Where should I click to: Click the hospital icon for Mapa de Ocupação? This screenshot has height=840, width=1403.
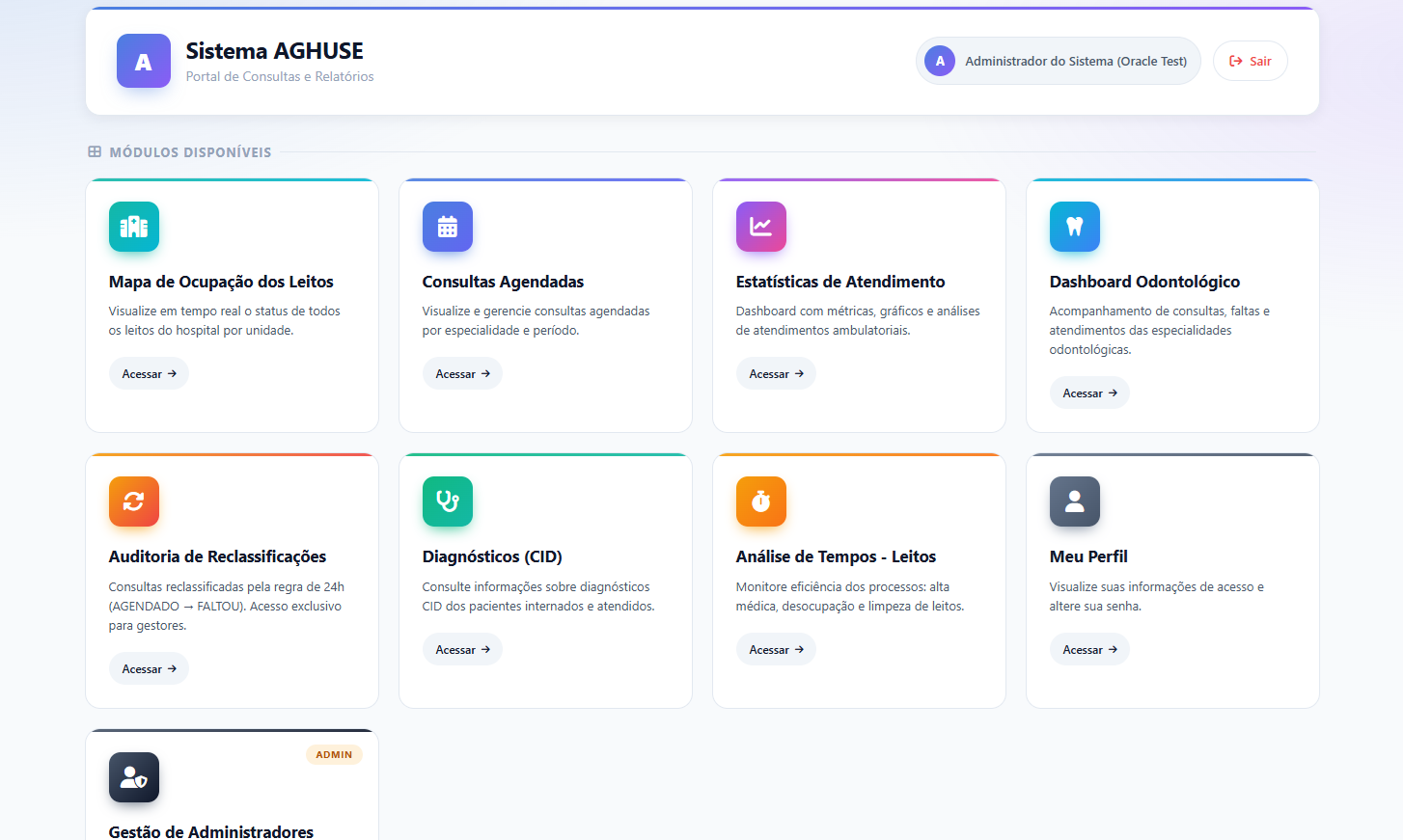(x=134, y=227)
